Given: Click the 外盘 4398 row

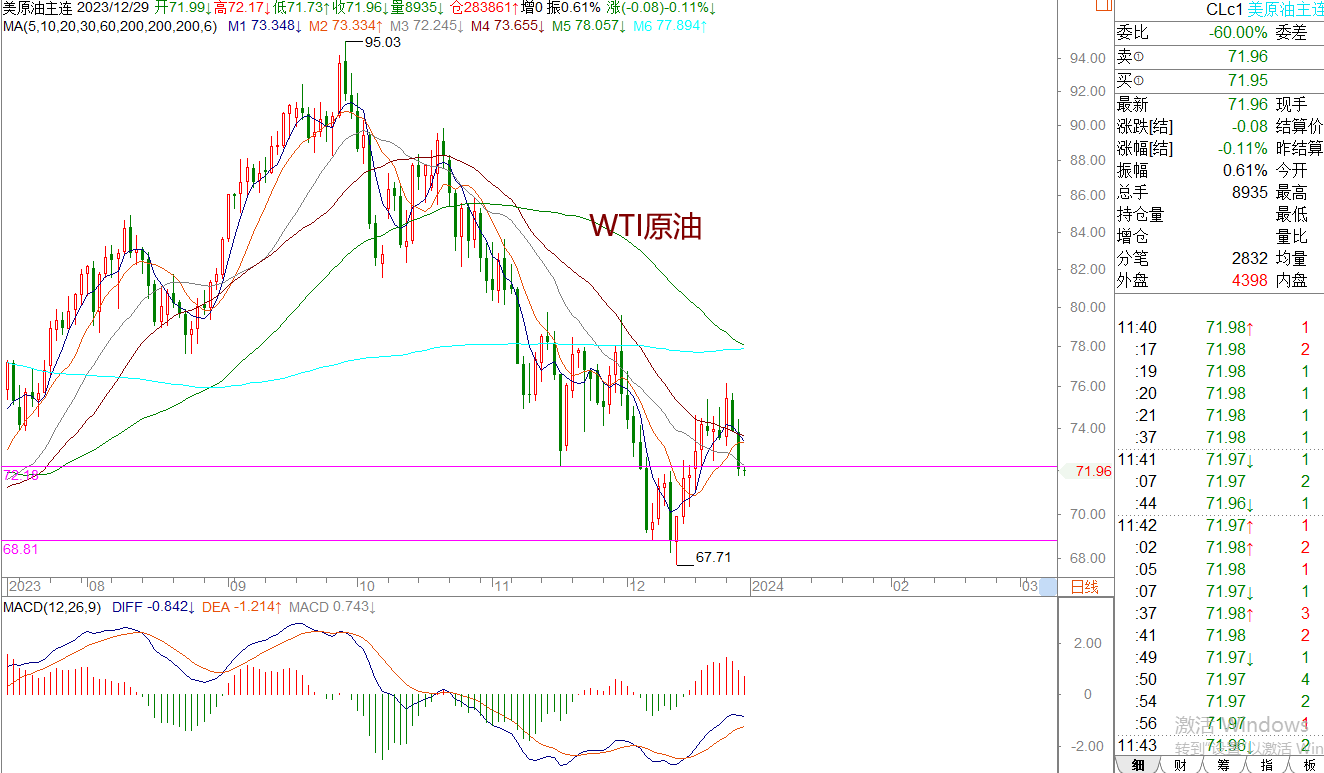Looking at the screenshot, I should (1194, 280).
